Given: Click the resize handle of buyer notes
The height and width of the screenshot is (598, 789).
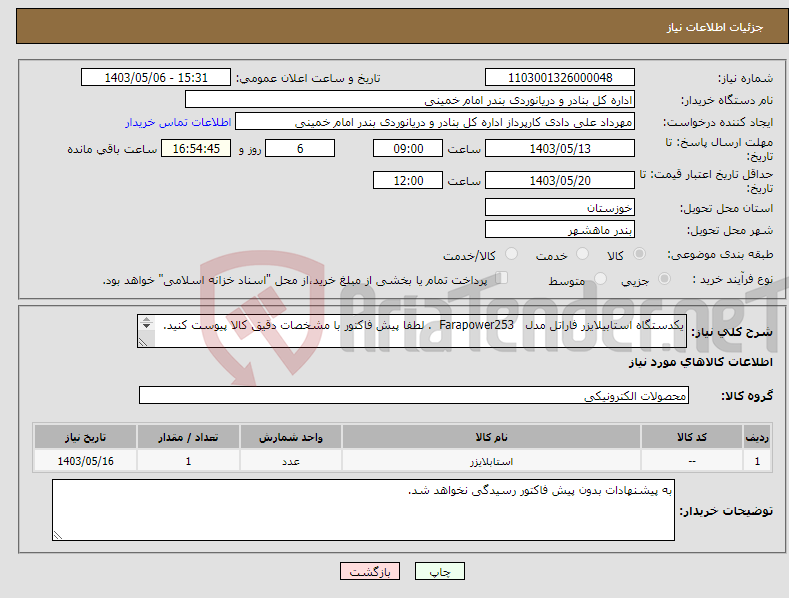Looking at the screenshot, I should [58, 536].
